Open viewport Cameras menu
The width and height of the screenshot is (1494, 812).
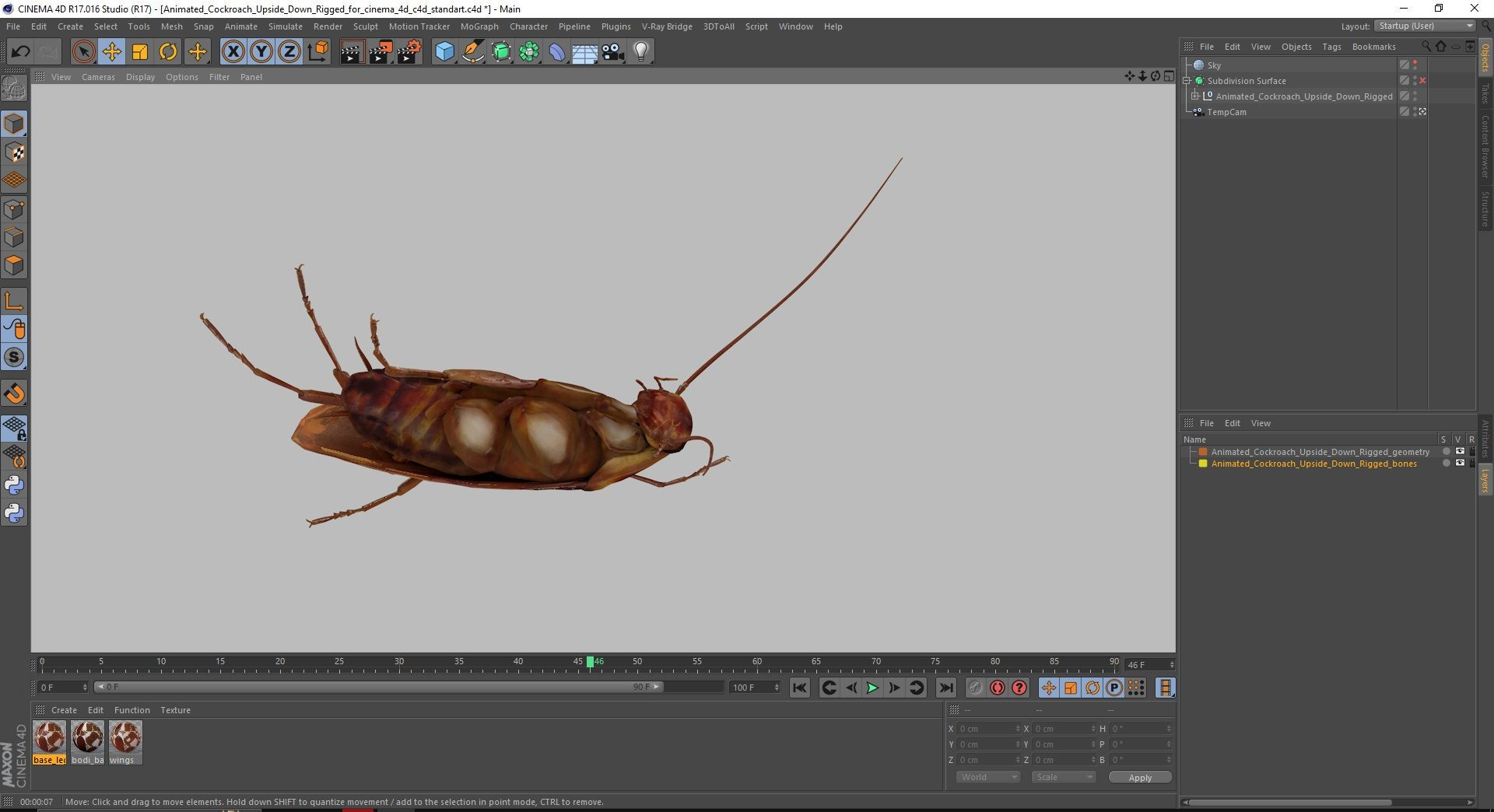click(x=98, y=77)
